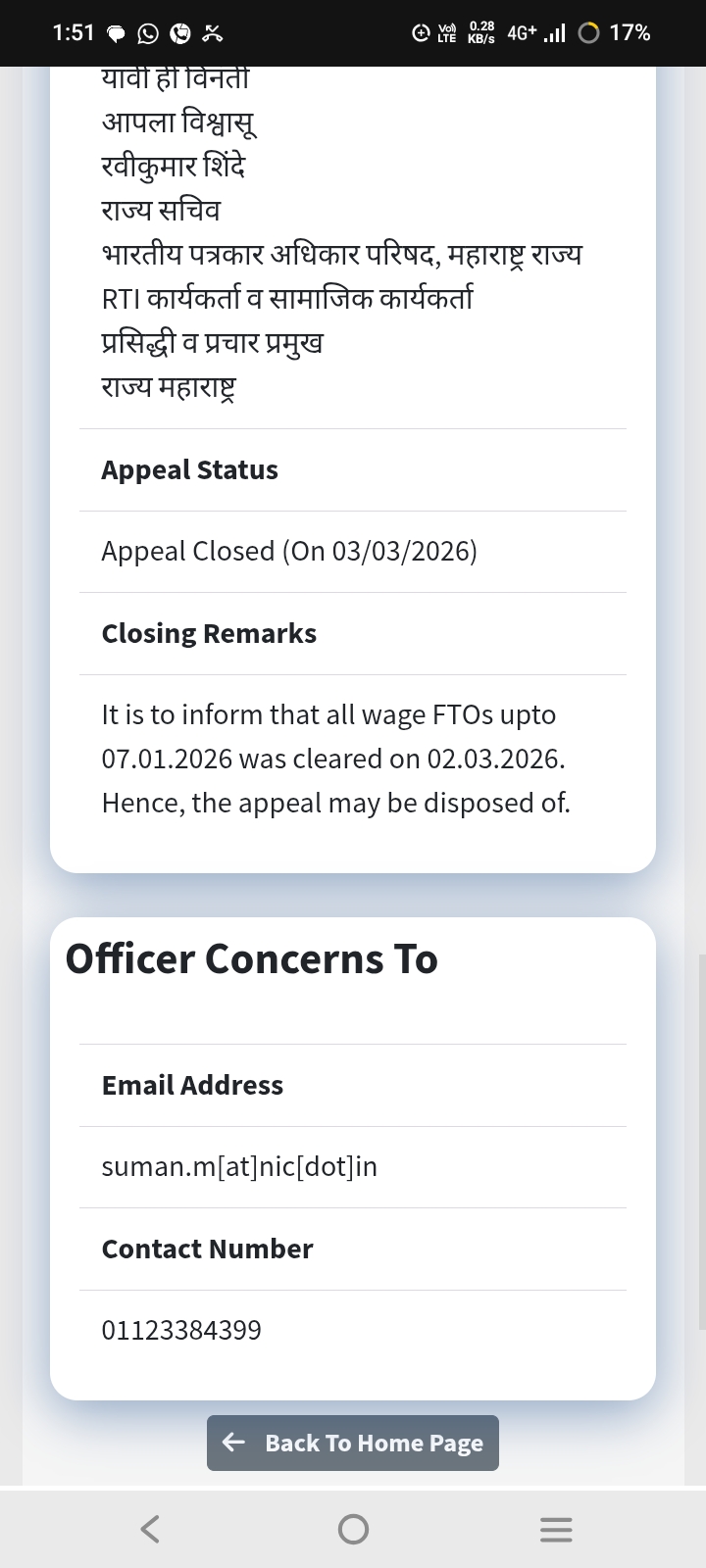Tap the Back To Home Page button

pos(353,1443)
